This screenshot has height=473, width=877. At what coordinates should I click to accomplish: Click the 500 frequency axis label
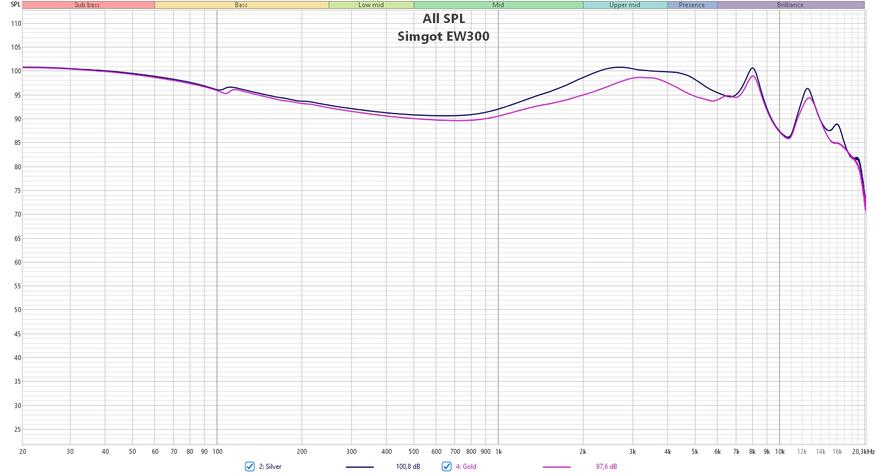414,451
